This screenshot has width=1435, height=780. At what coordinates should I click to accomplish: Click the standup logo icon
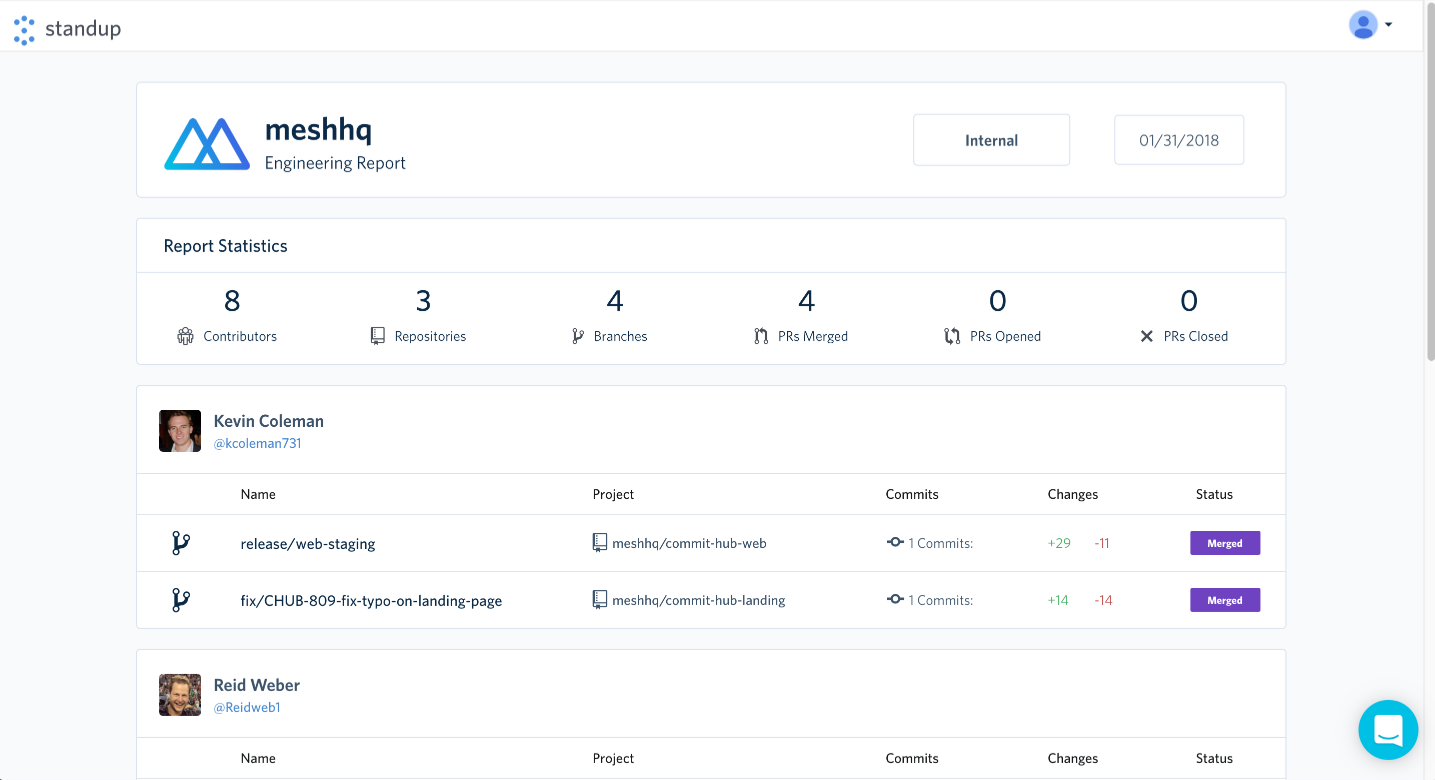24,30
